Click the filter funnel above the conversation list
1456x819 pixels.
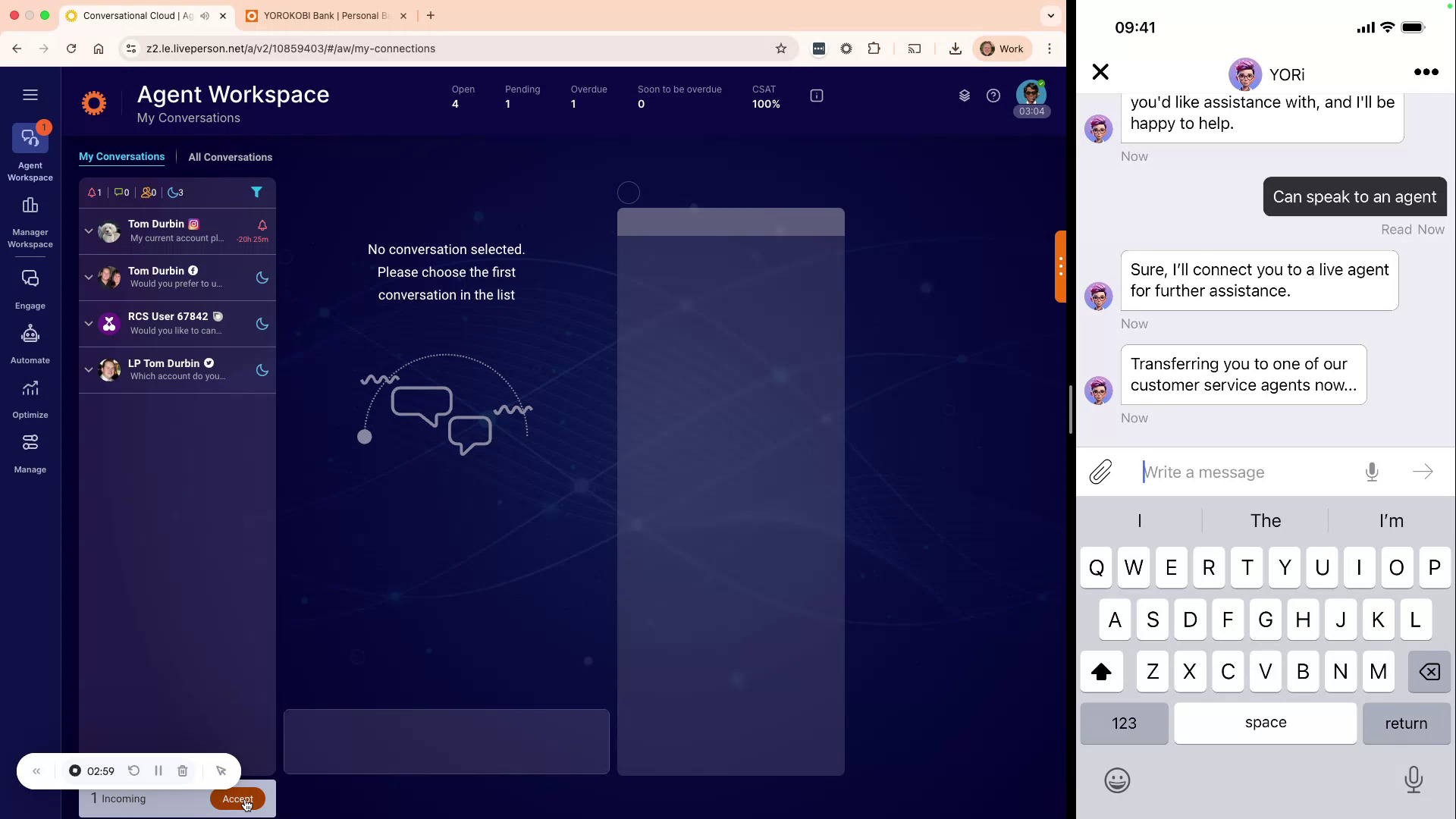pos(256,193)
